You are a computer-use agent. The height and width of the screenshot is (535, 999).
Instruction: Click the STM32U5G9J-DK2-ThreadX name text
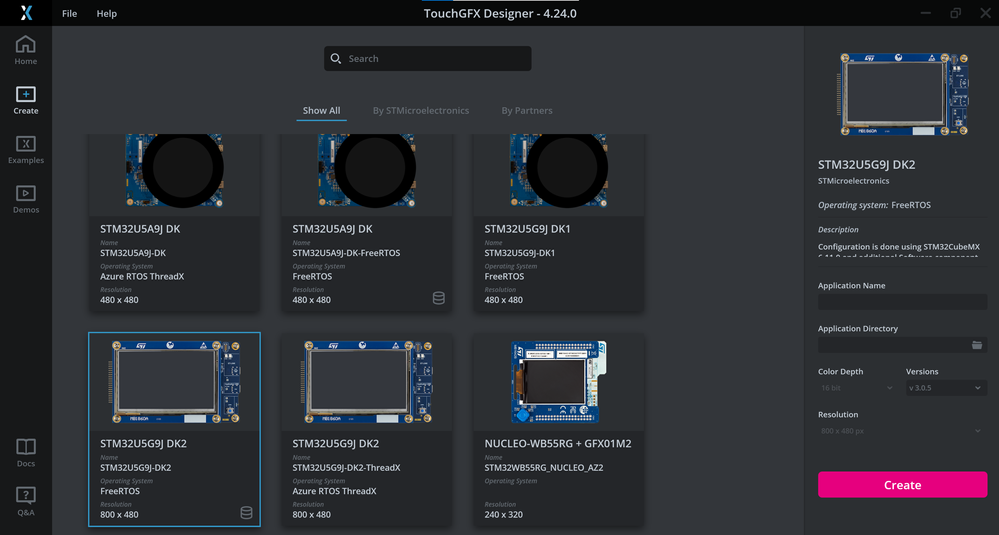click(347, 467)
